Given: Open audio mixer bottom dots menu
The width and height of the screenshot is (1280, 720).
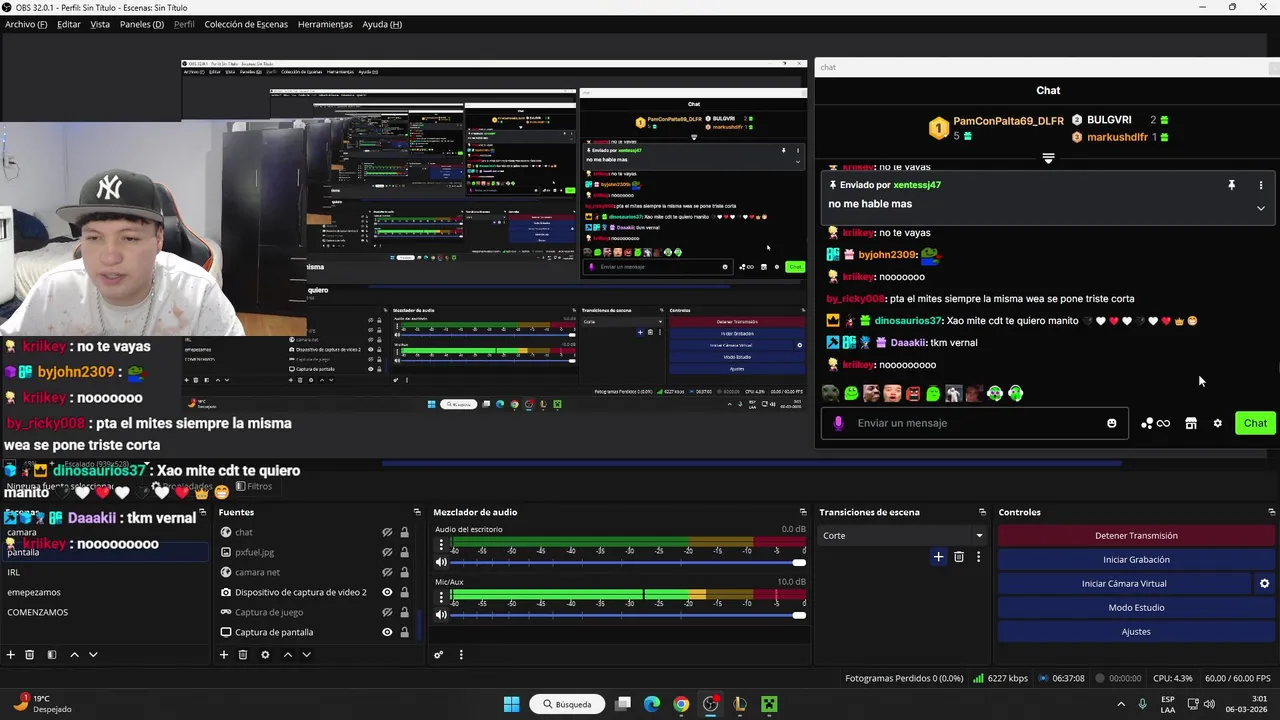Looking at the screenshot, I should point(461,655).
